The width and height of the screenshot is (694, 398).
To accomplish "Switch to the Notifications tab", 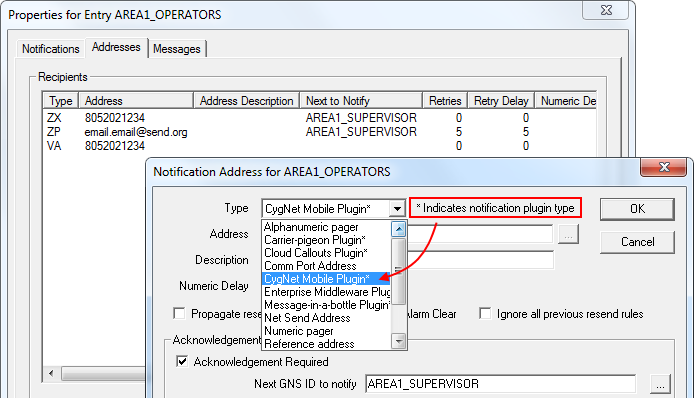I will (50, 49).
